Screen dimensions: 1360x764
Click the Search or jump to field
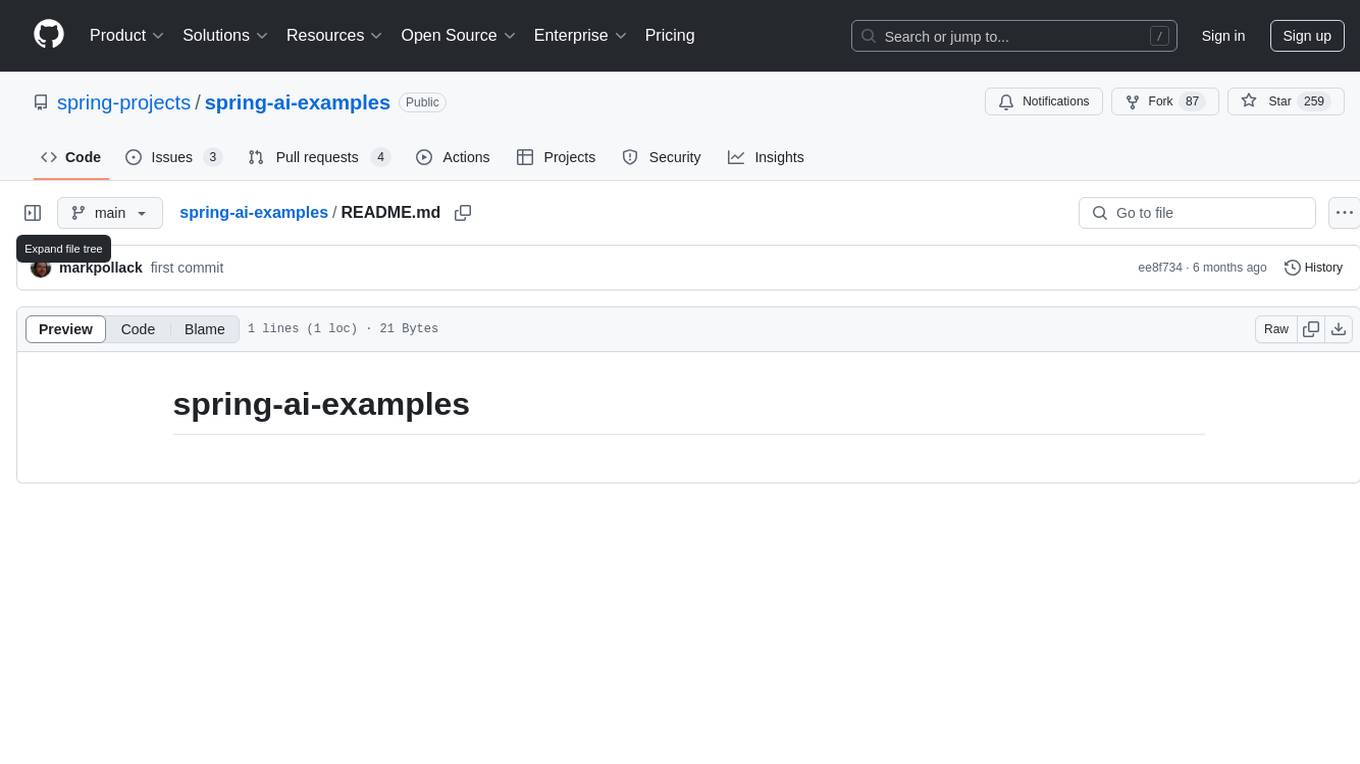tap(1014, 36)
